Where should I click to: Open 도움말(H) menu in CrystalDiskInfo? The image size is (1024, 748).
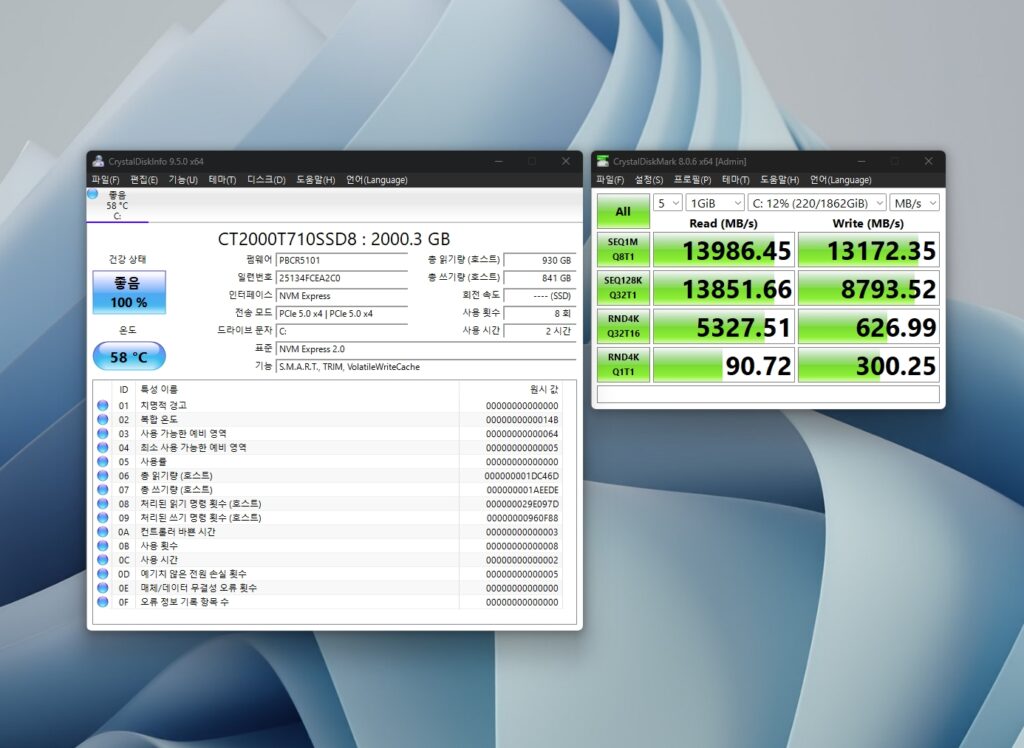pyautogui.click(x=315, y=180)
